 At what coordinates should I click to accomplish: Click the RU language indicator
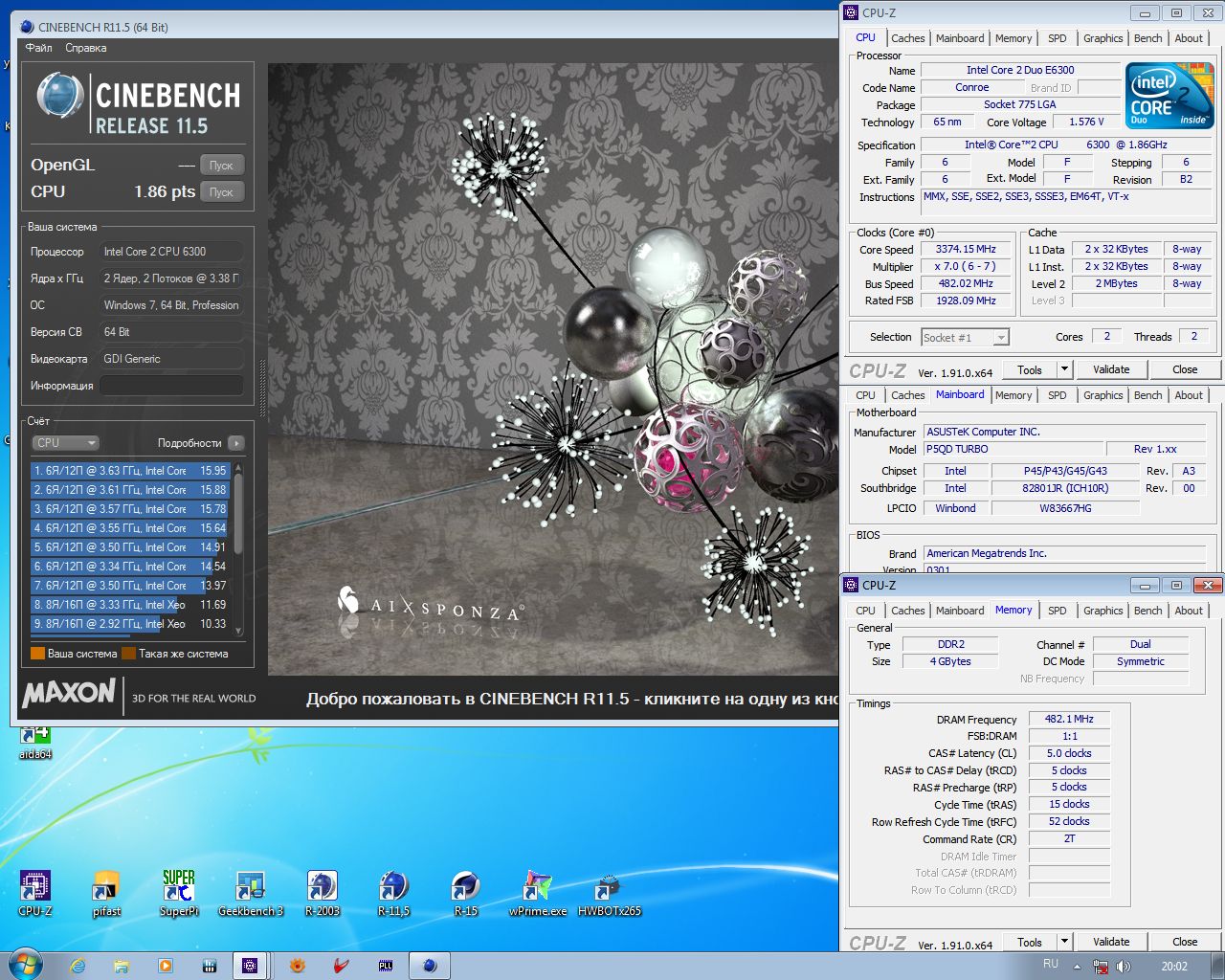click(1051, 965)
